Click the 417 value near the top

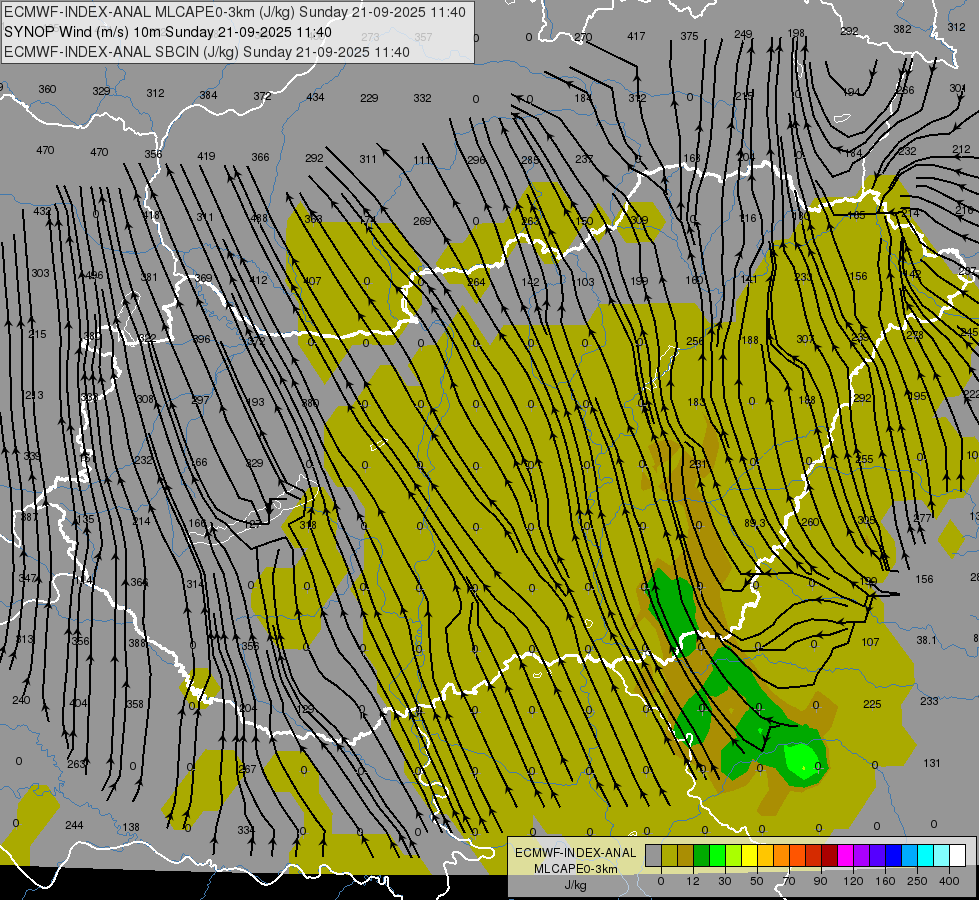click(x=636, y=36)
